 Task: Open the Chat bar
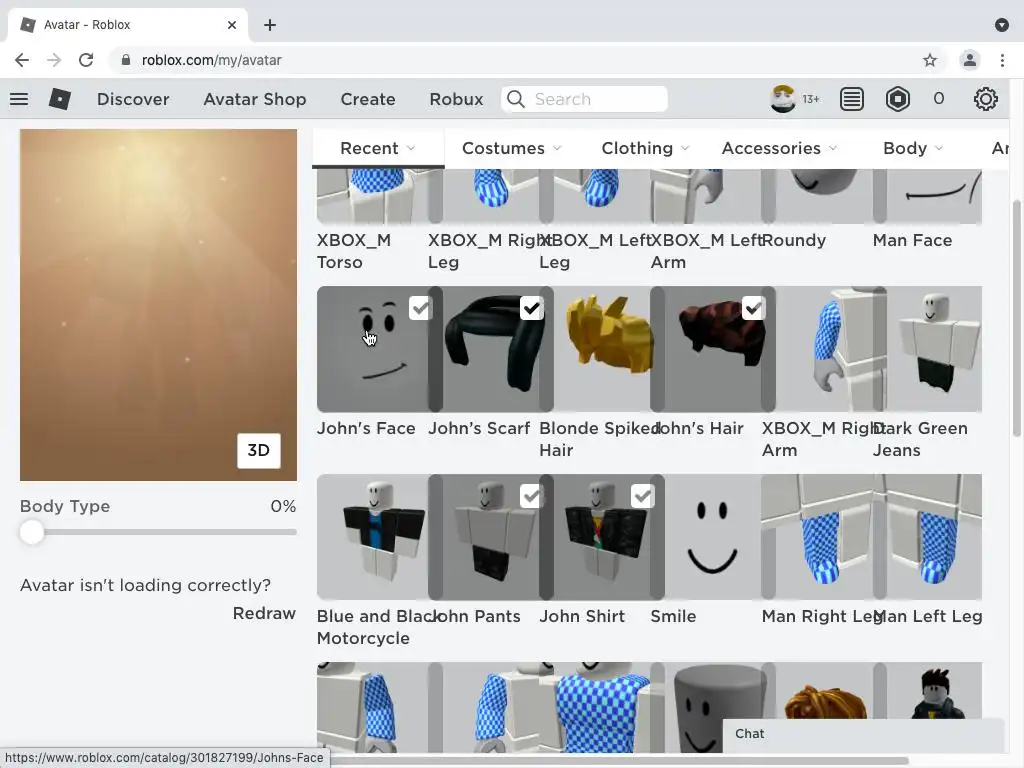863,734
